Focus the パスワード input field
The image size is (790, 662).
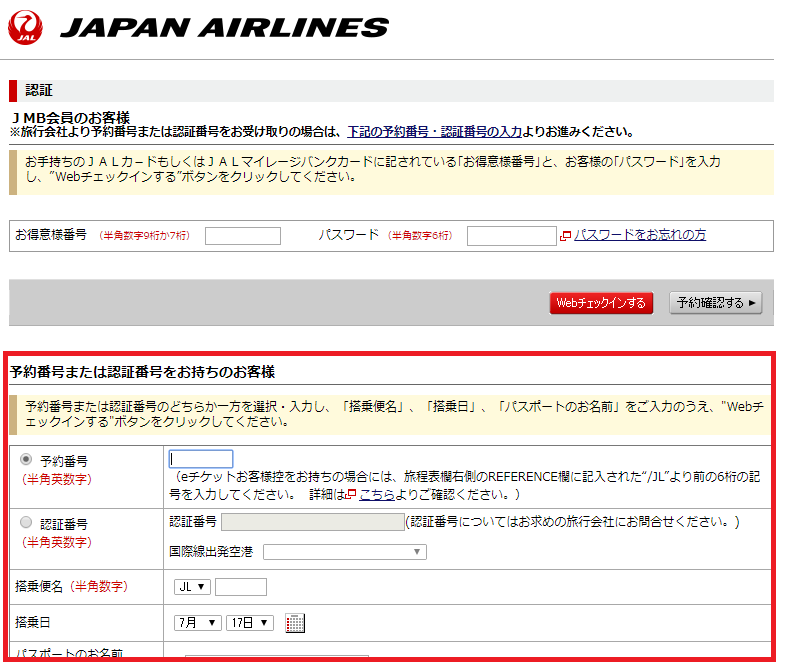tap(511, 236)
